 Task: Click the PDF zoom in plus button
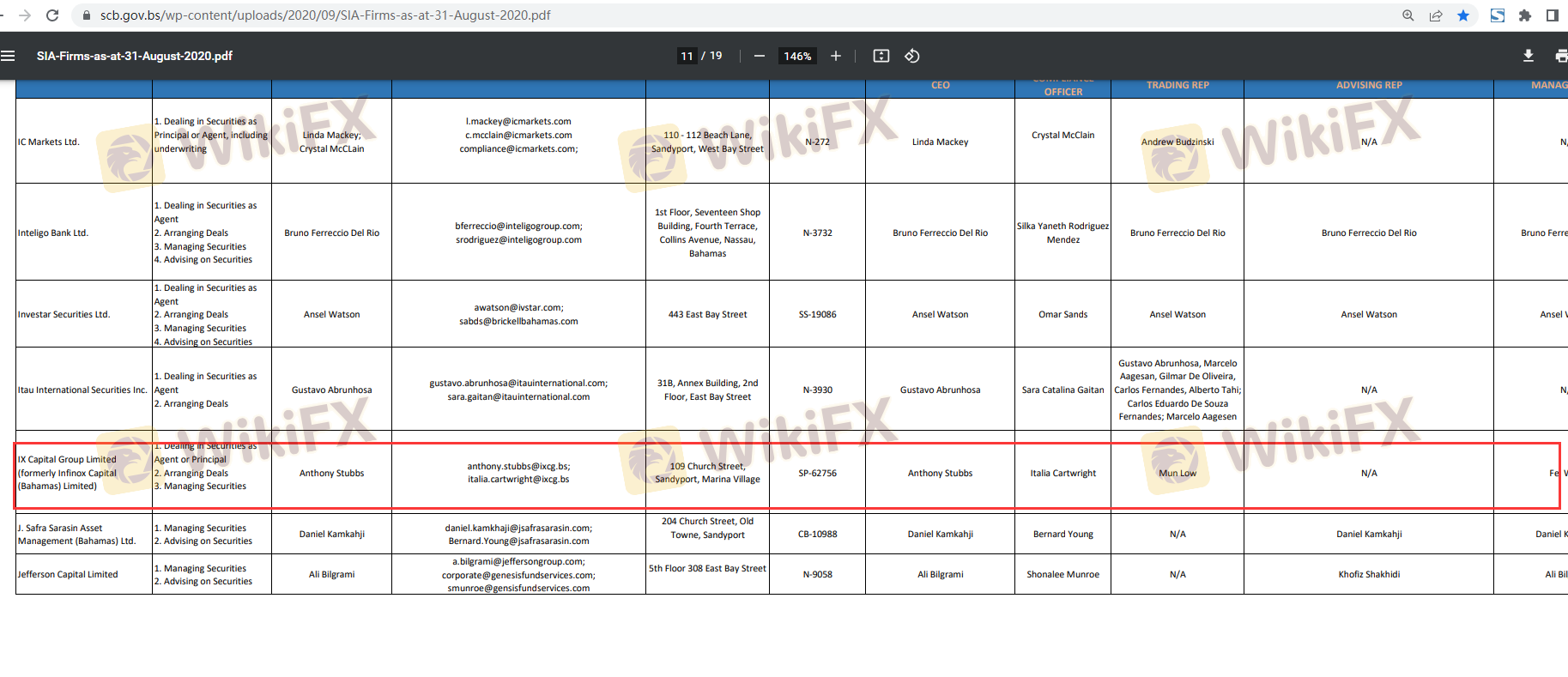click(835, 56)
